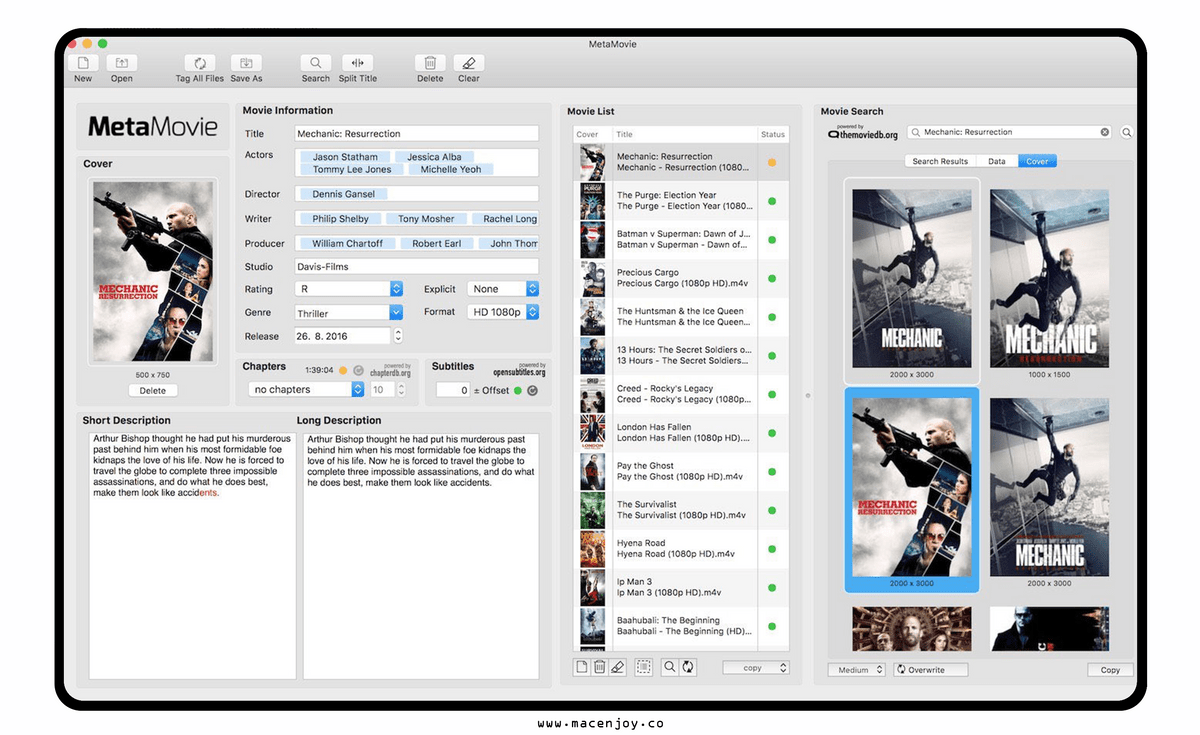Open the Medium size popup in Movie Search
Screen dimensions: 1200x735
tap(856, 670)
